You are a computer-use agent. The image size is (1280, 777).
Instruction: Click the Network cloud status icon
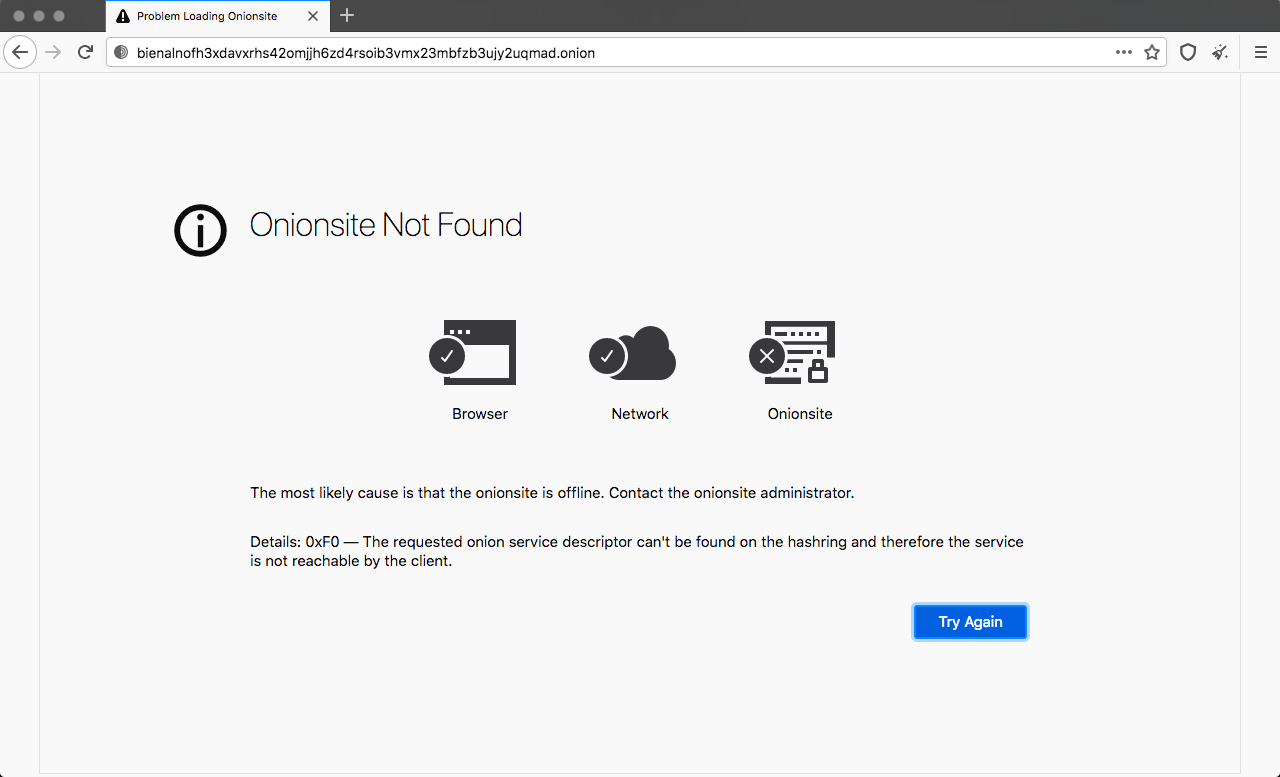[x=632, y=353]
